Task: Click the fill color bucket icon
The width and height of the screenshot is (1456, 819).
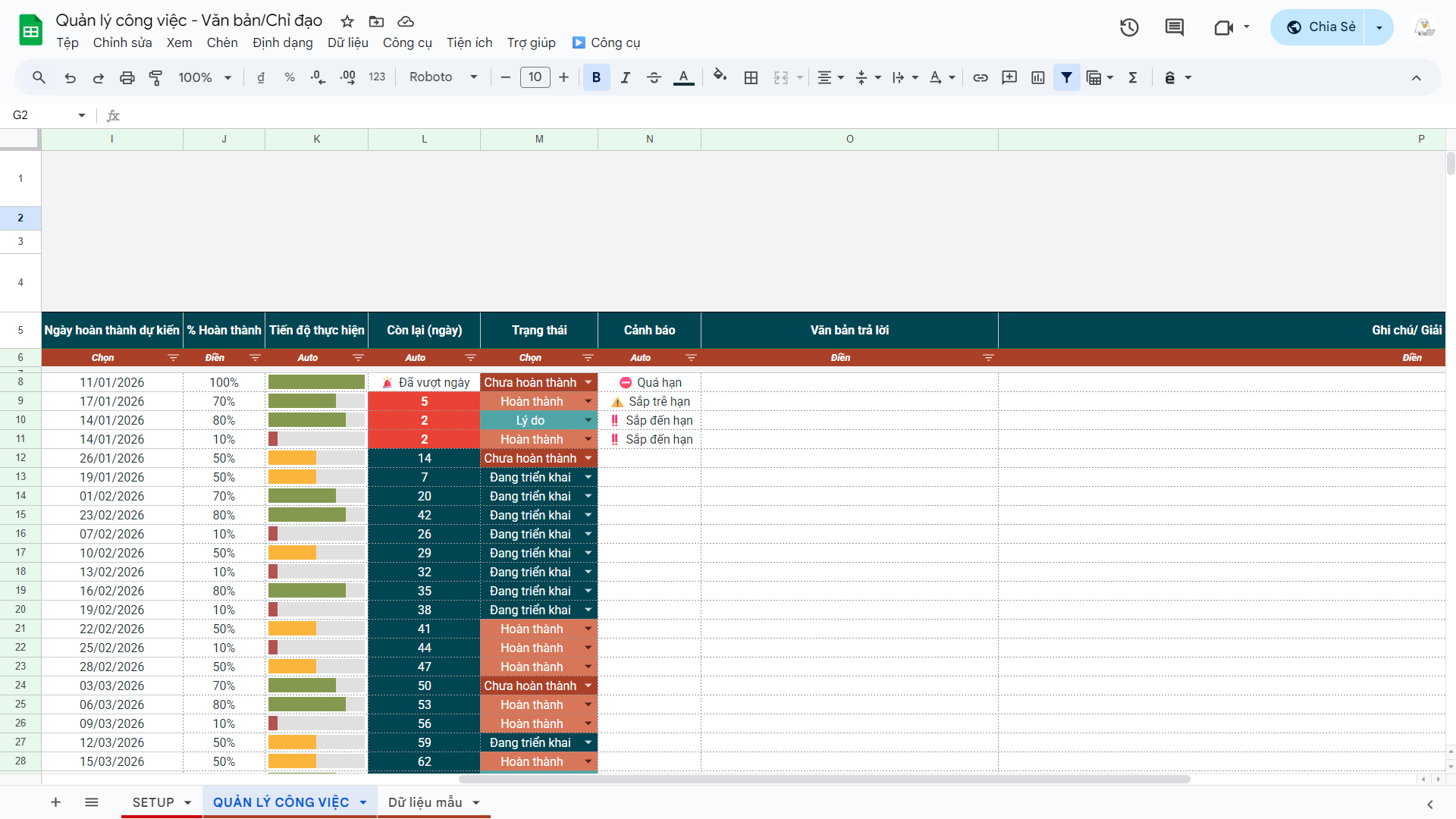Action: tap(720, 77)
